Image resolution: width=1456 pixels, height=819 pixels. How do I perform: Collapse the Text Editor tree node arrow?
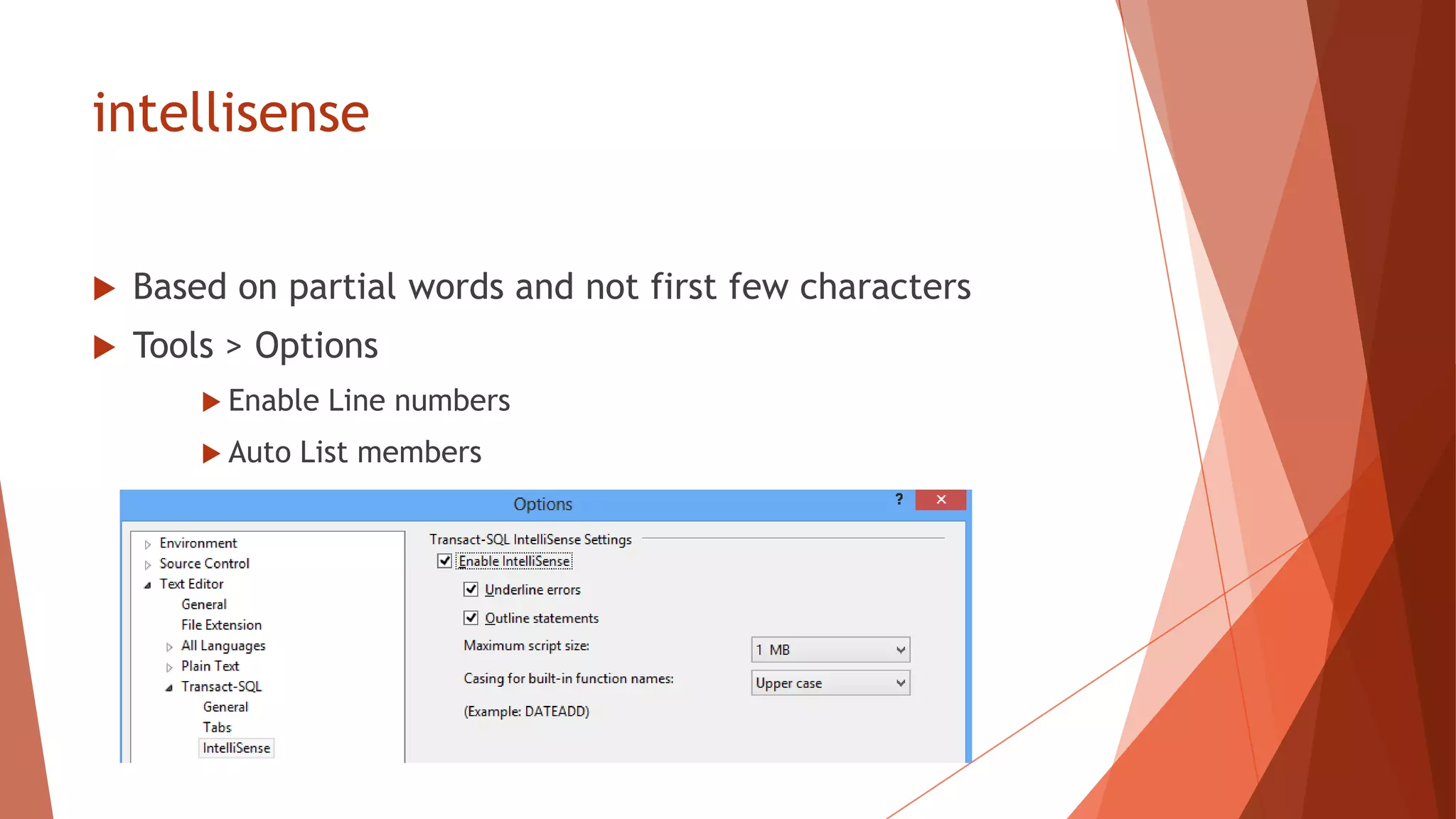[148, 585]
